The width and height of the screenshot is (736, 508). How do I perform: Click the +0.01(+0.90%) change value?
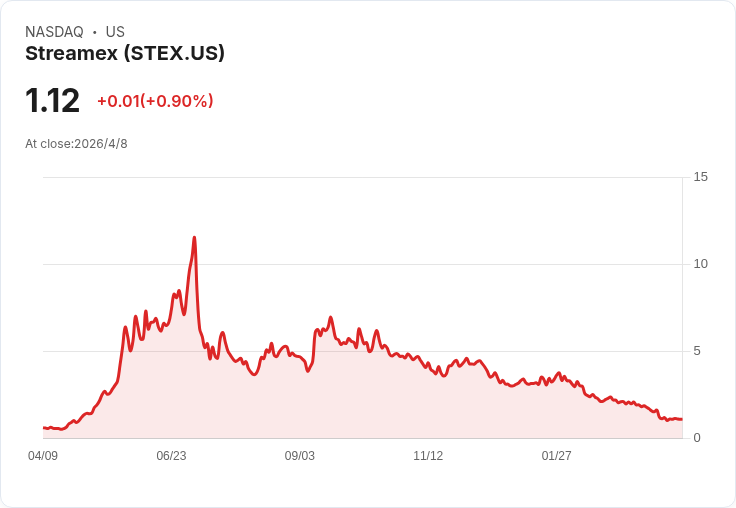coord(155,101)
